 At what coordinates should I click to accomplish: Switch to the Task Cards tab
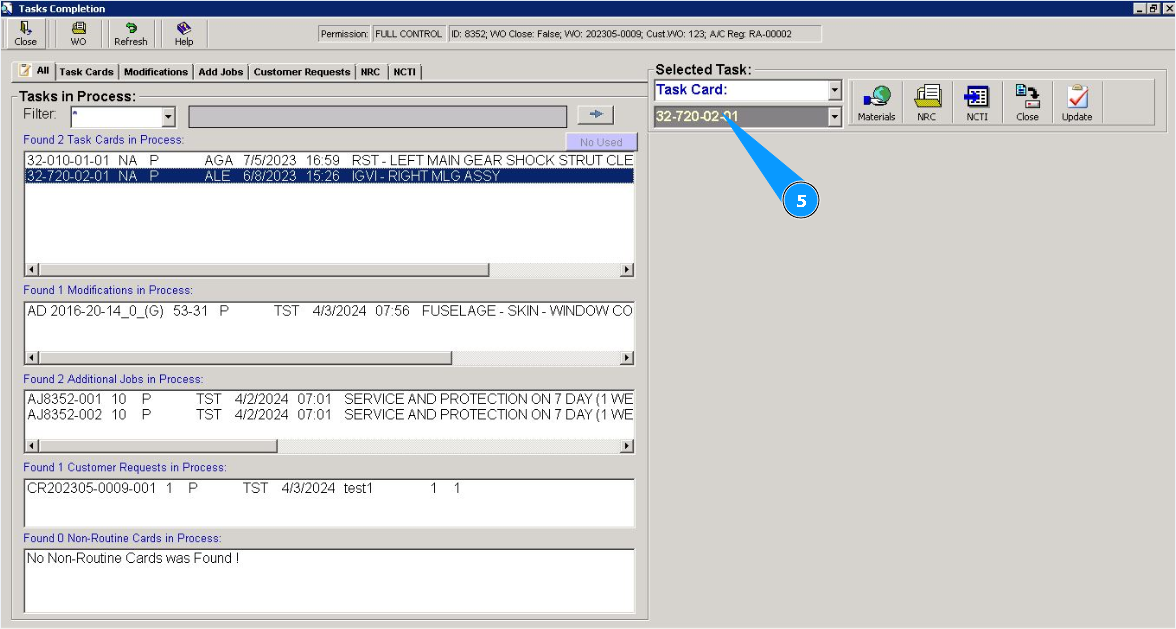(86, 72)
